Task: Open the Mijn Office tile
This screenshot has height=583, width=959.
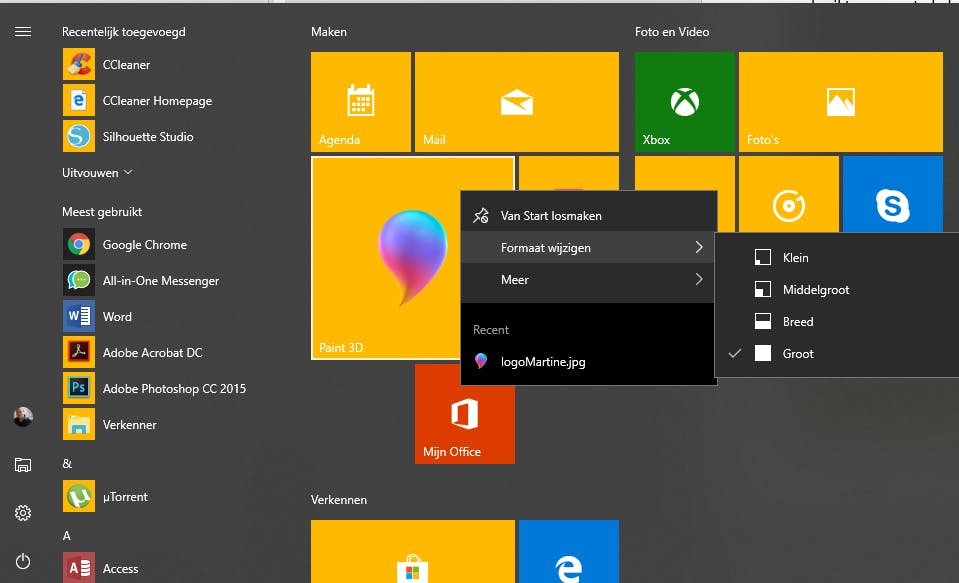Action: click(x=464, y=414)
